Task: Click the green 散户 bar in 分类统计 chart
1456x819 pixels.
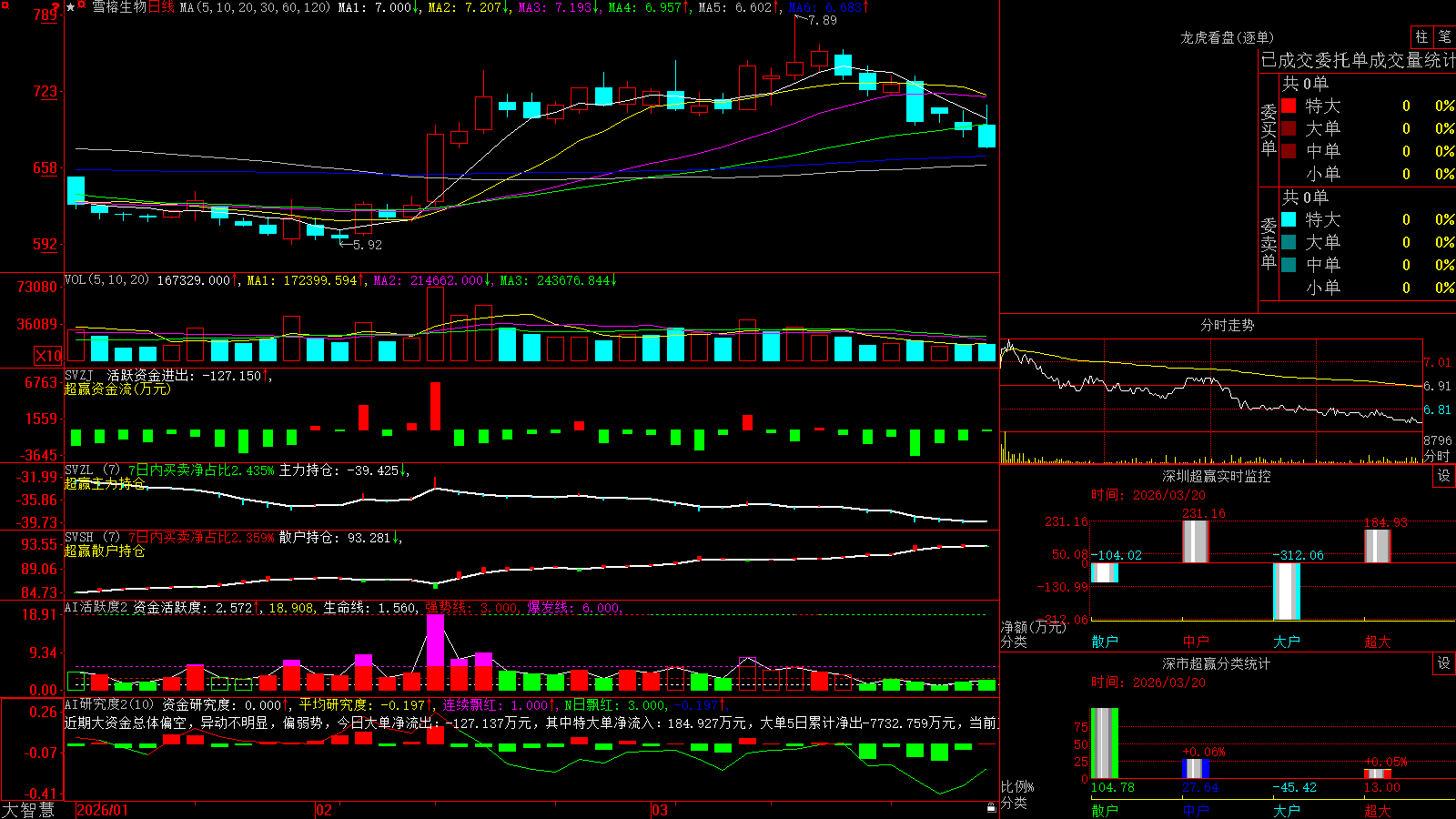Action: coord(1105,743)
